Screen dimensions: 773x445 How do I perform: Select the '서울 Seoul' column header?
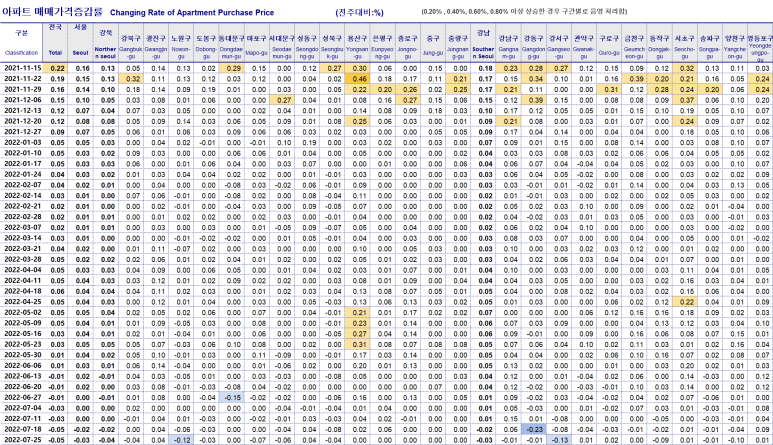click(x=81, y=43)
